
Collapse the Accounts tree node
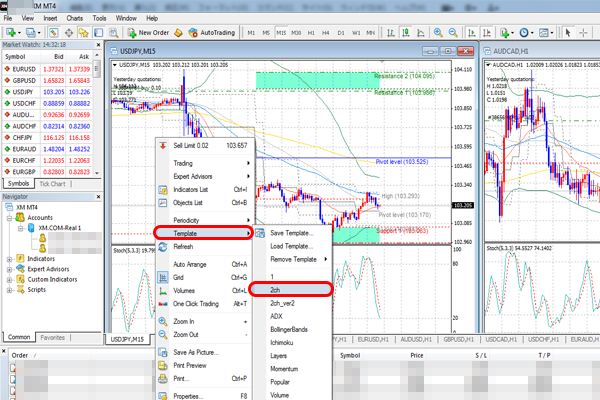pyautogui.click(x=9, y=218)
